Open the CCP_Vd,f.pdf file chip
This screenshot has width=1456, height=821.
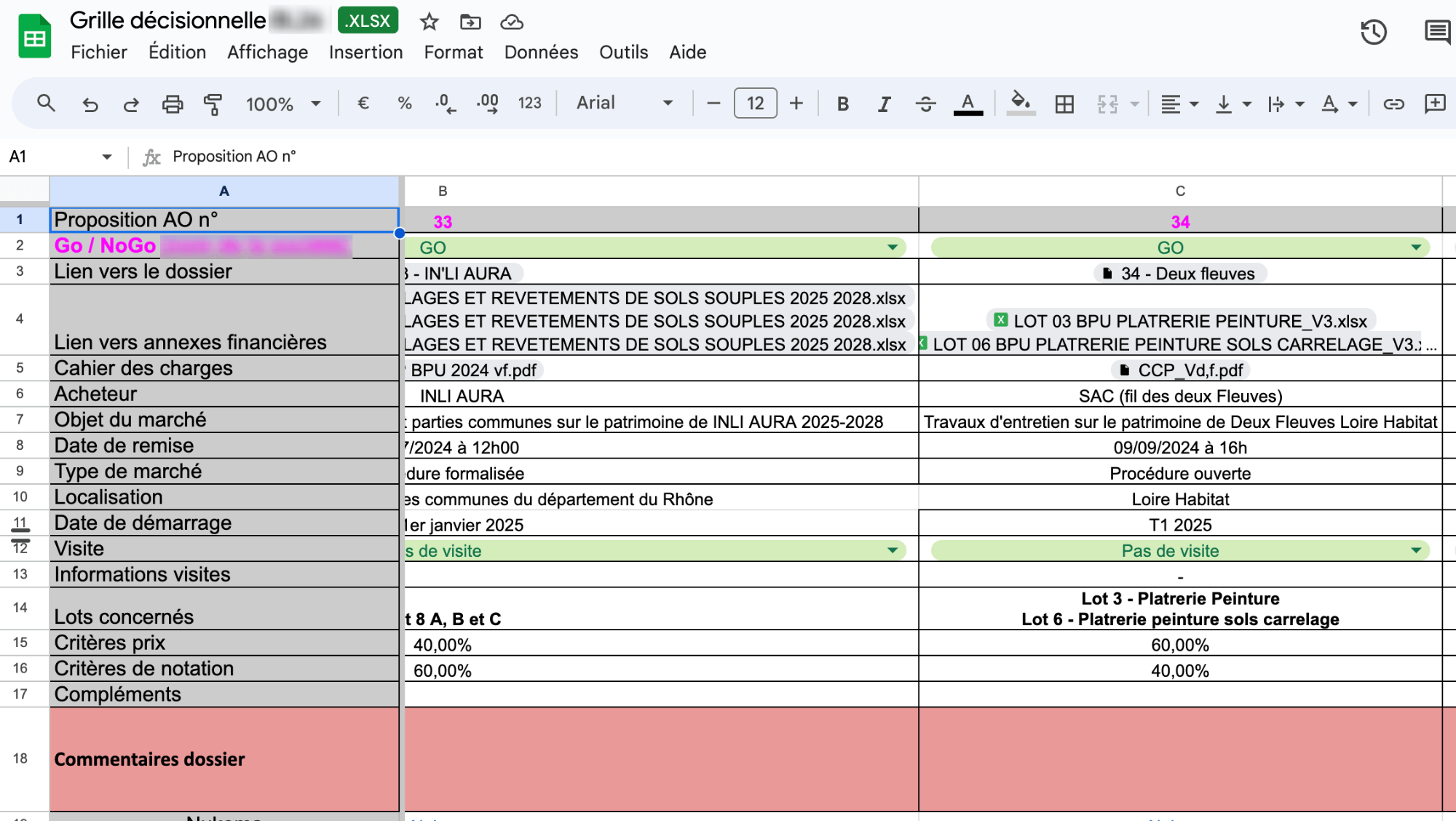[x=1181, y=370]
